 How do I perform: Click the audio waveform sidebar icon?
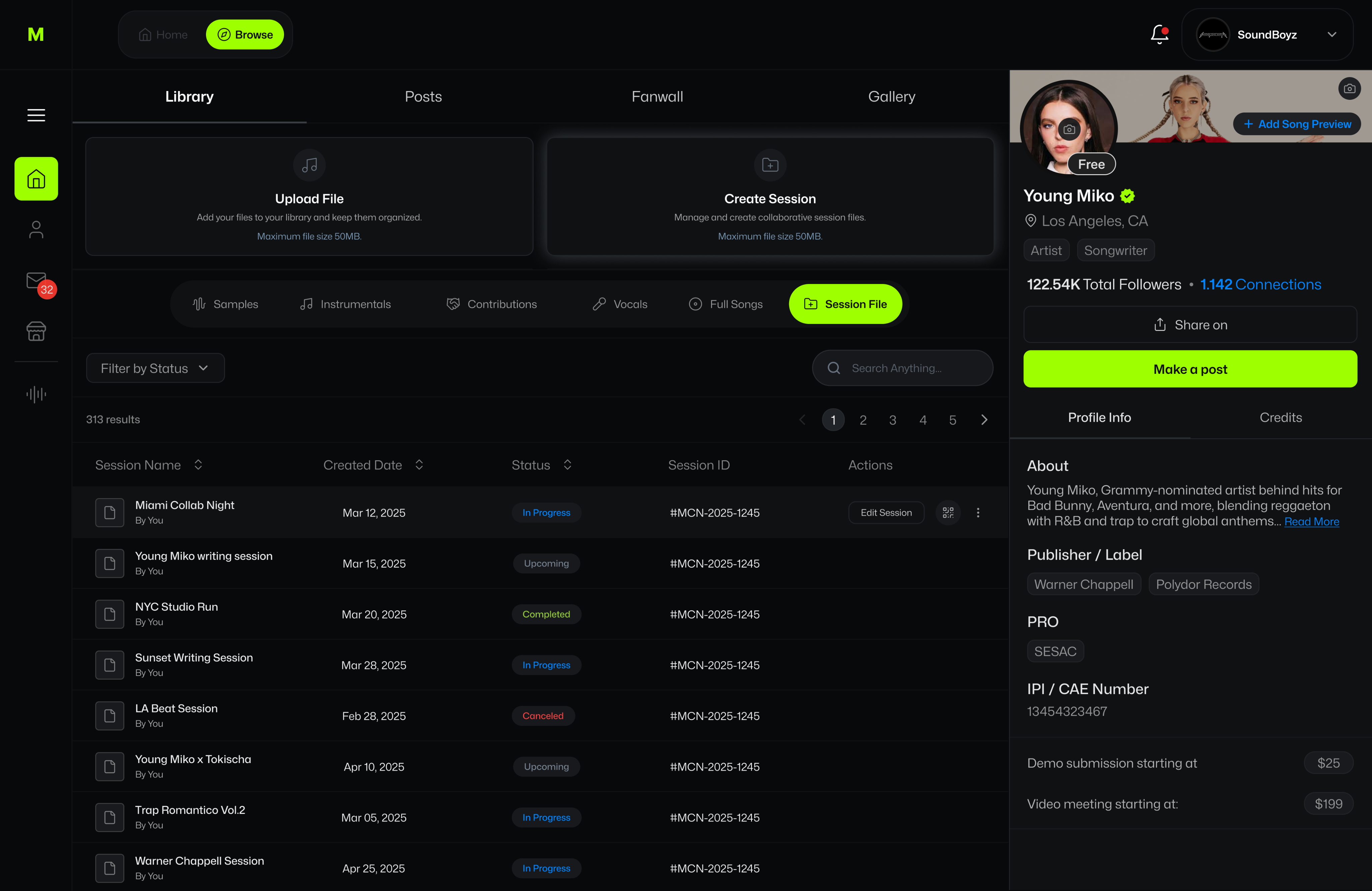(x=36, y=394)
